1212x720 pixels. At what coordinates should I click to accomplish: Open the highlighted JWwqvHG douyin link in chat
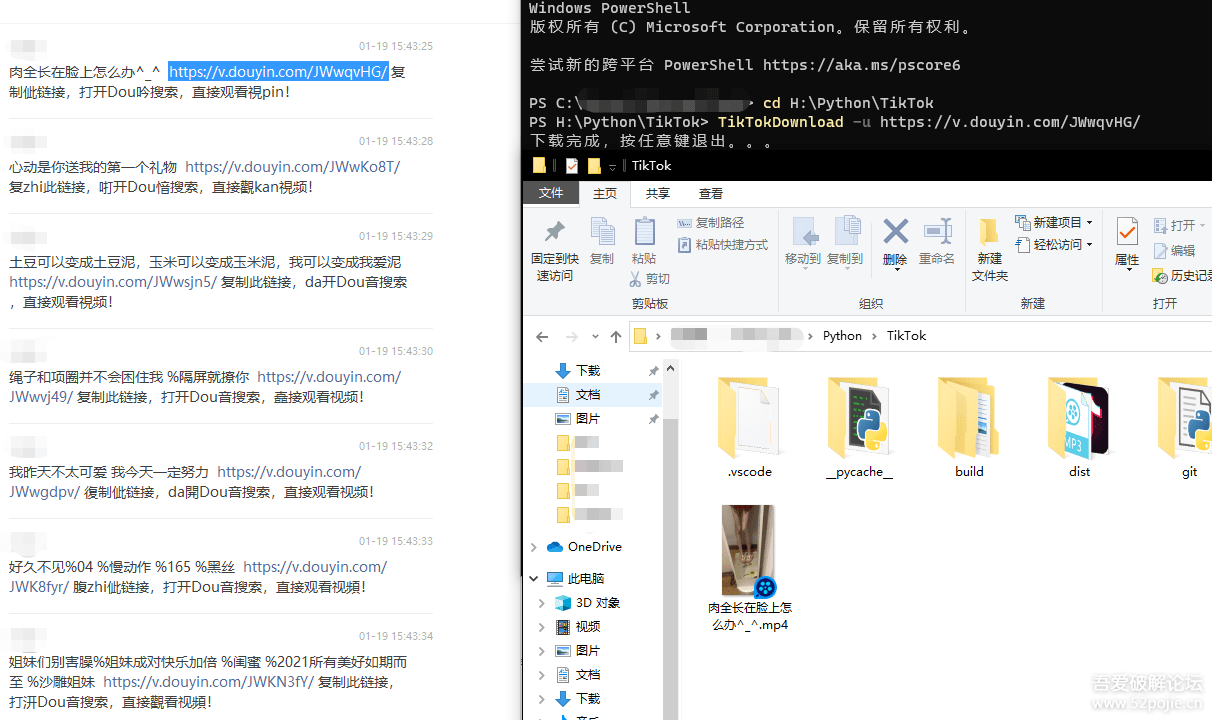click(x=278, y=72)
